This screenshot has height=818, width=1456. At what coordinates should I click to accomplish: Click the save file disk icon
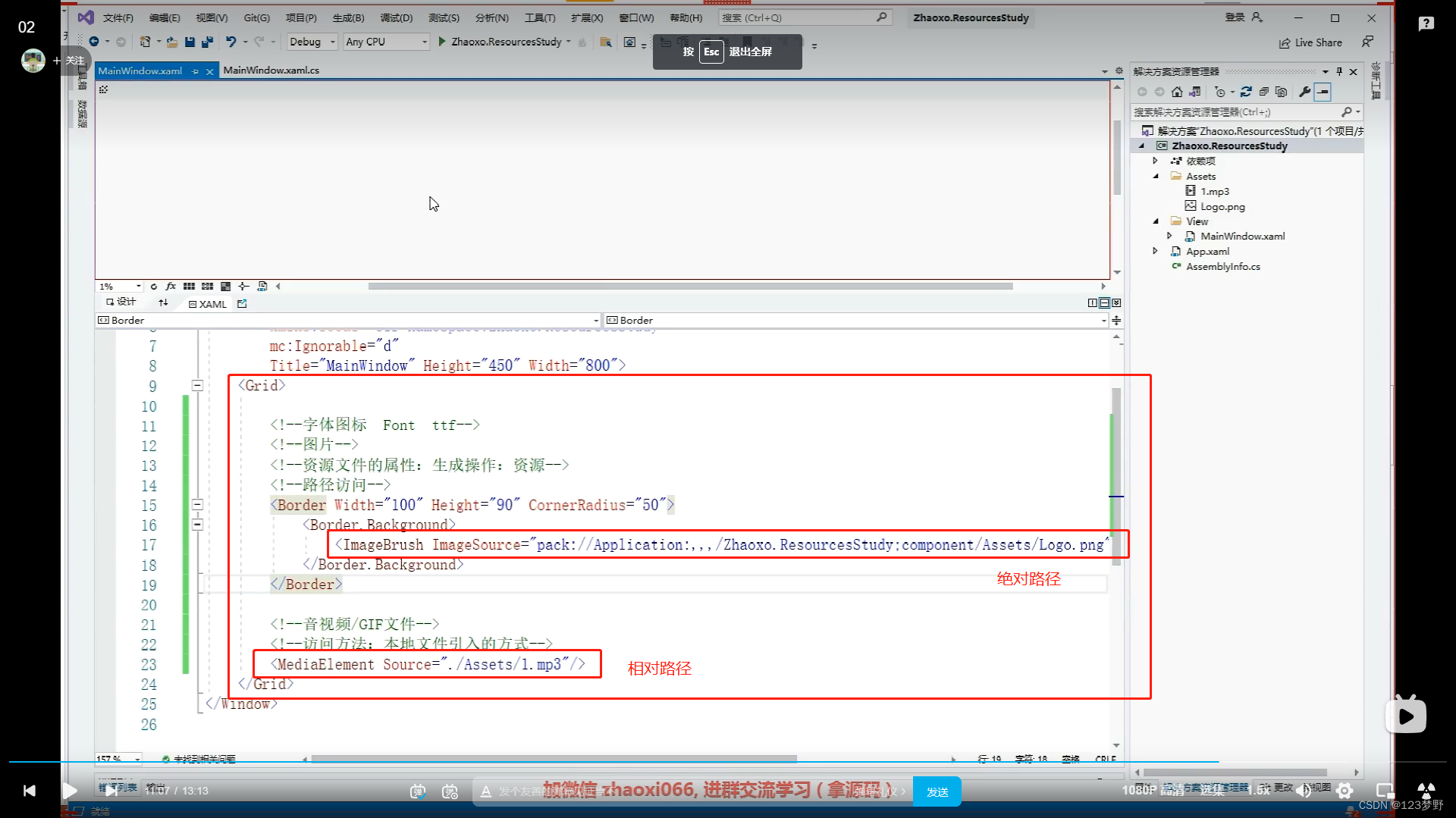(190, 42)
